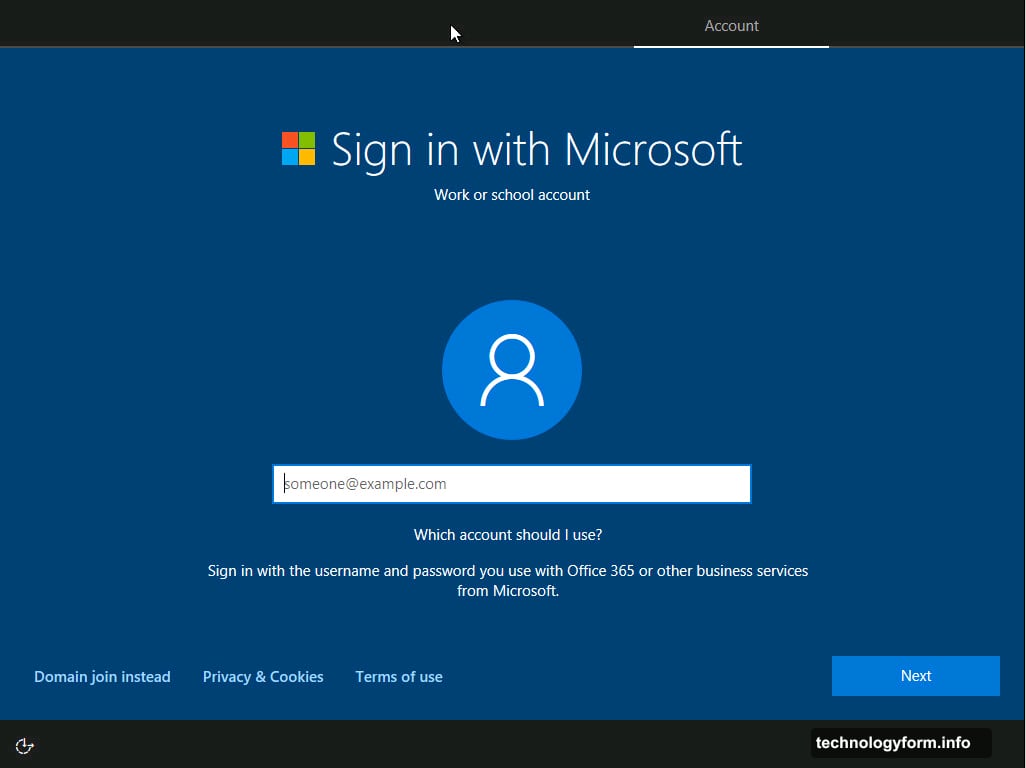Open the Domain join instead link
Image resolution: width=1026 pixels, height=768 pixels.
pyautogui.click(x=102, y=676)
